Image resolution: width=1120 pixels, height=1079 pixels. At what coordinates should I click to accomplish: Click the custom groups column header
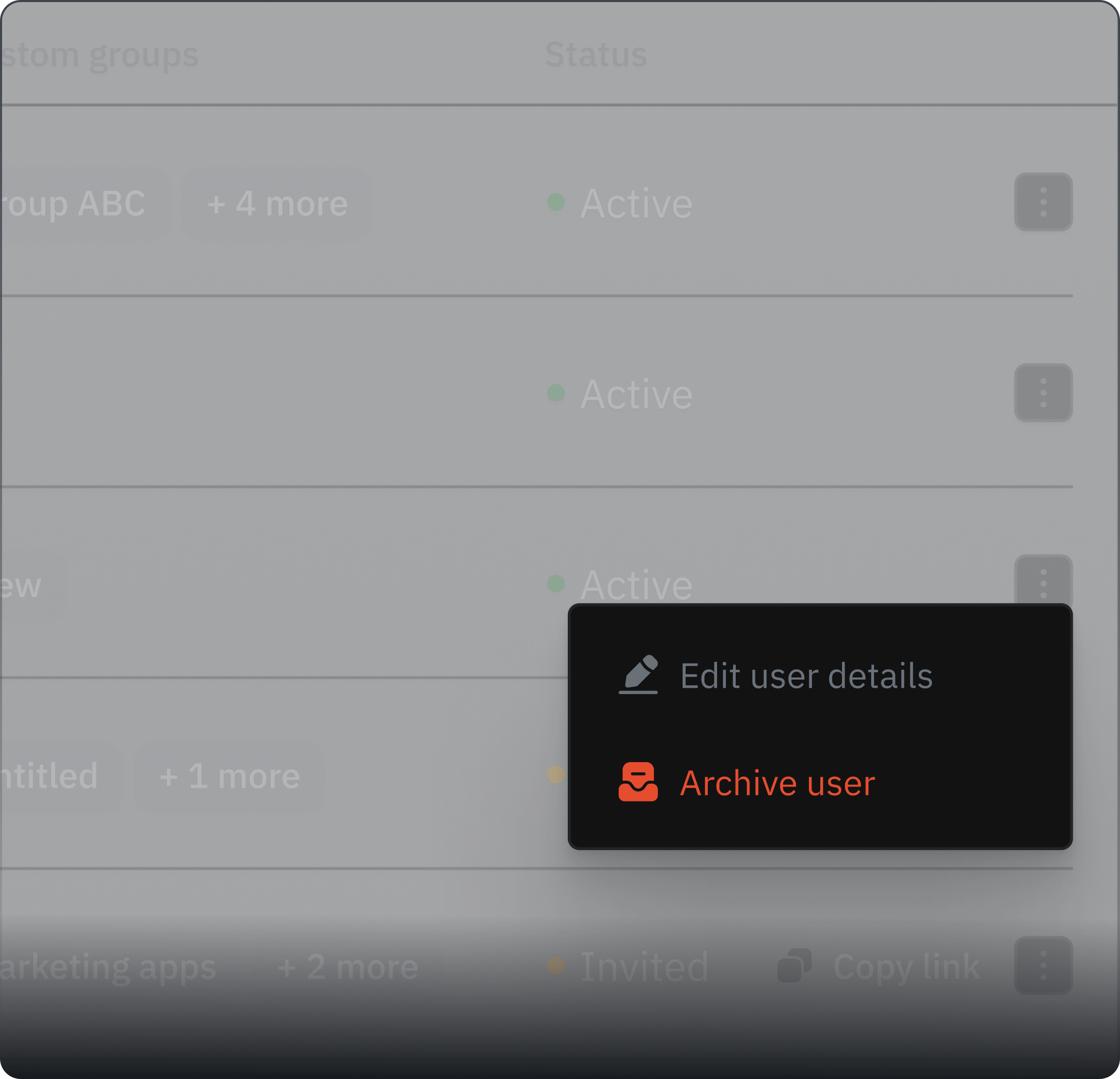[100, 56]
